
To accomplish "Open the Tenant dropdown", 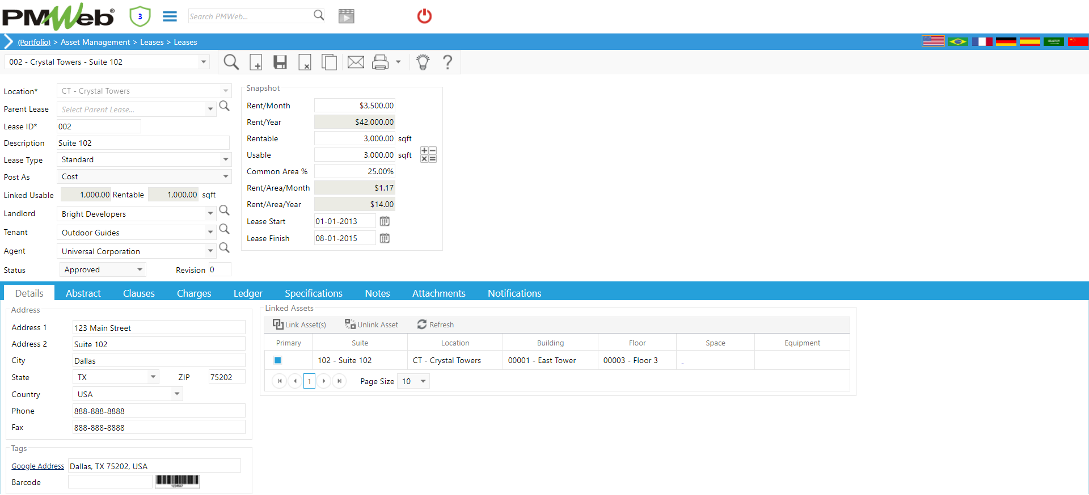I will (210, 233).
